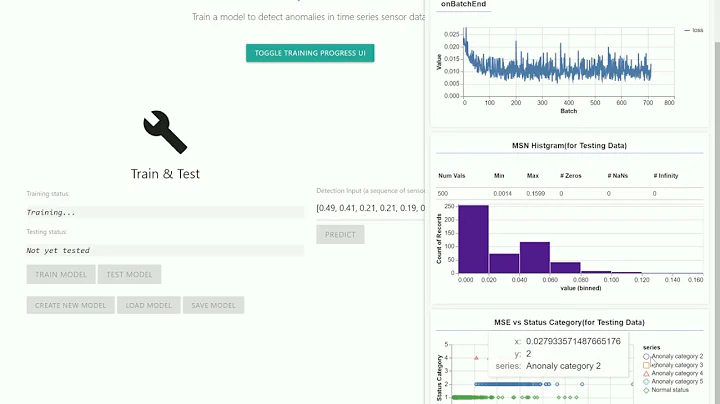This screenshot has height=404, width=720.
Task: Select the Training status field showing Training...
Action: click(x=165, y=213)
